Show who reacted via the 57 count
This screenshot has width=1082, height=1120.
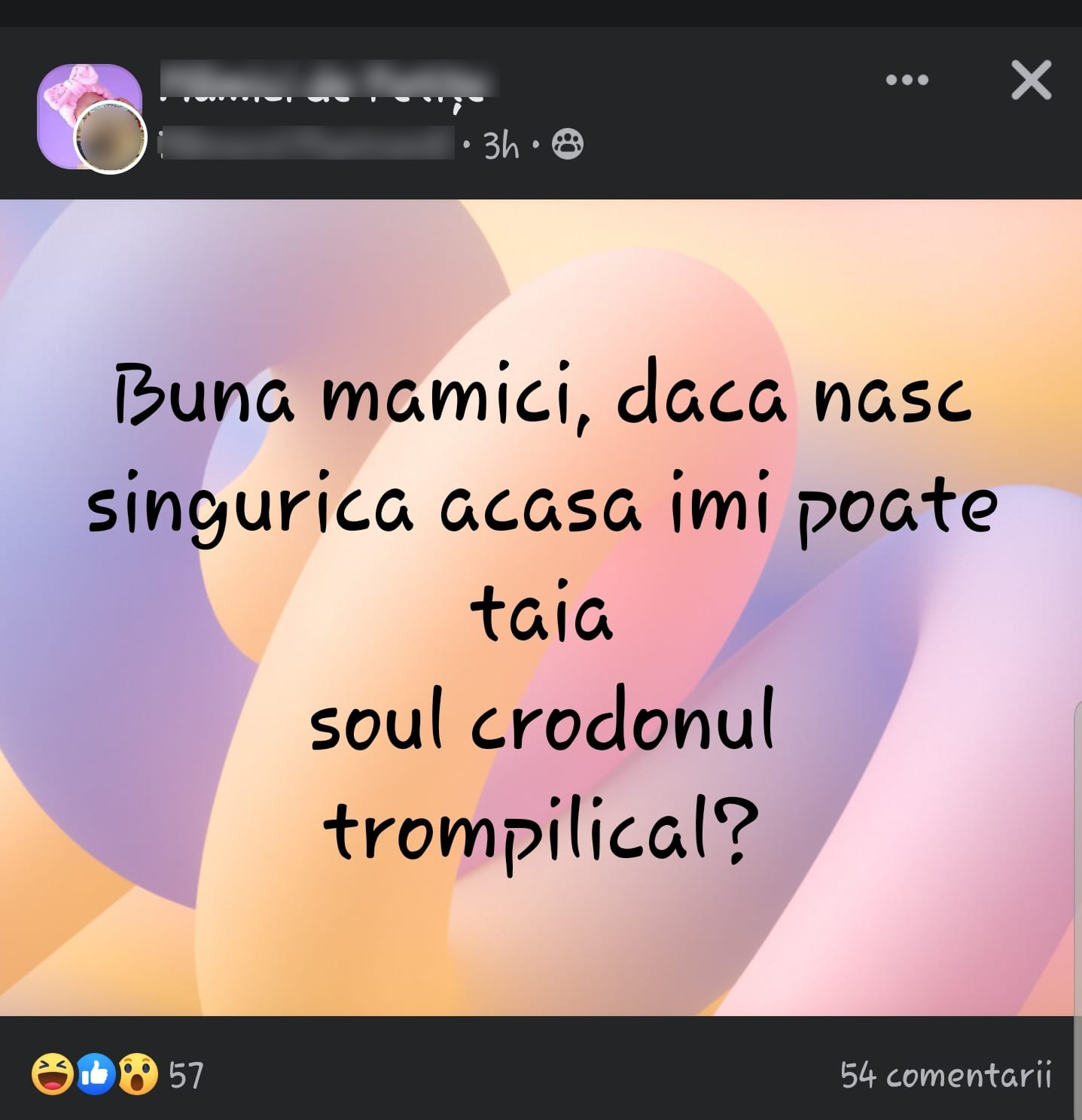click(x=186, y=1075)
